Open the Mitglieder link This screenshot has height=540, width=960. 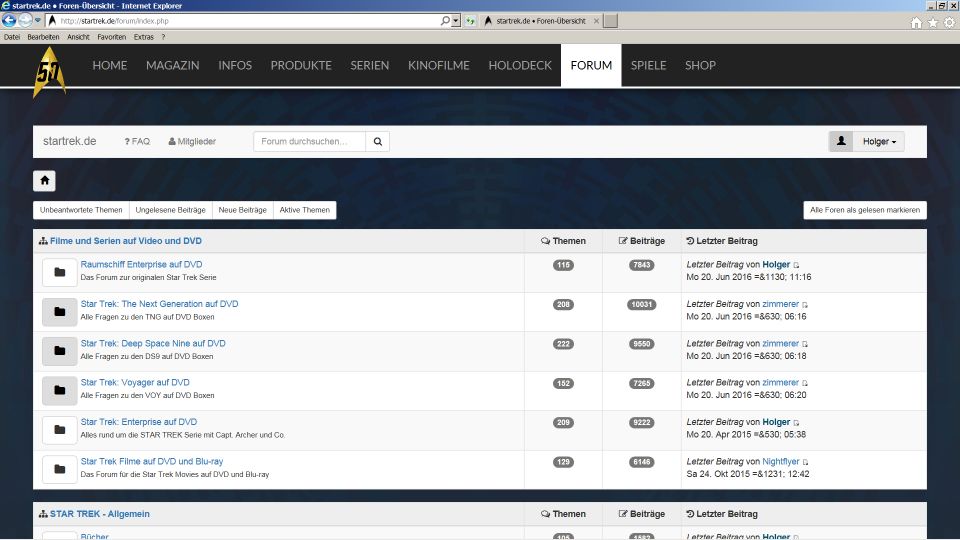point(192,141)
